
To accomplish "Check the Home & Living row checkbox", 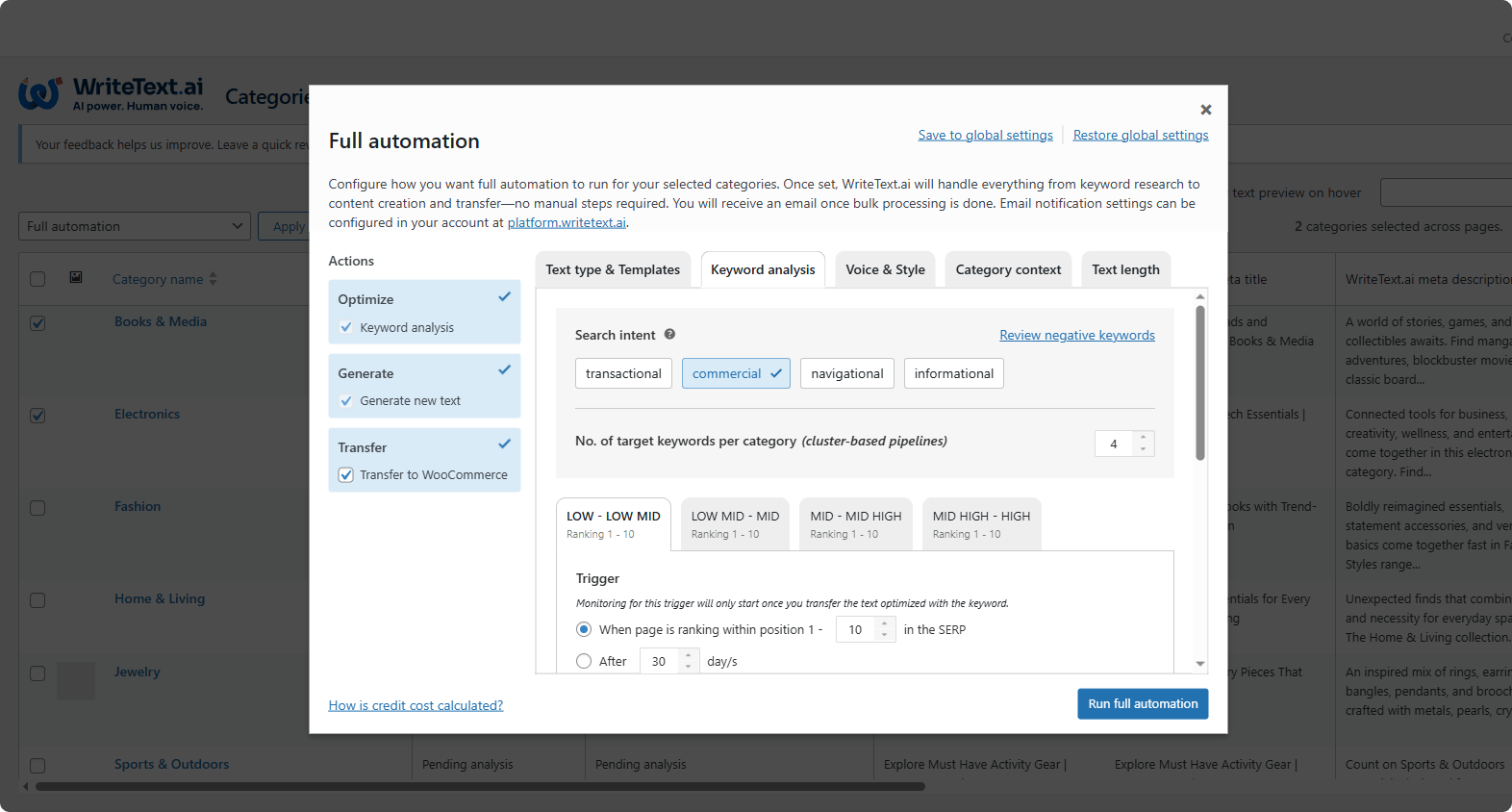I will [38, 600].
